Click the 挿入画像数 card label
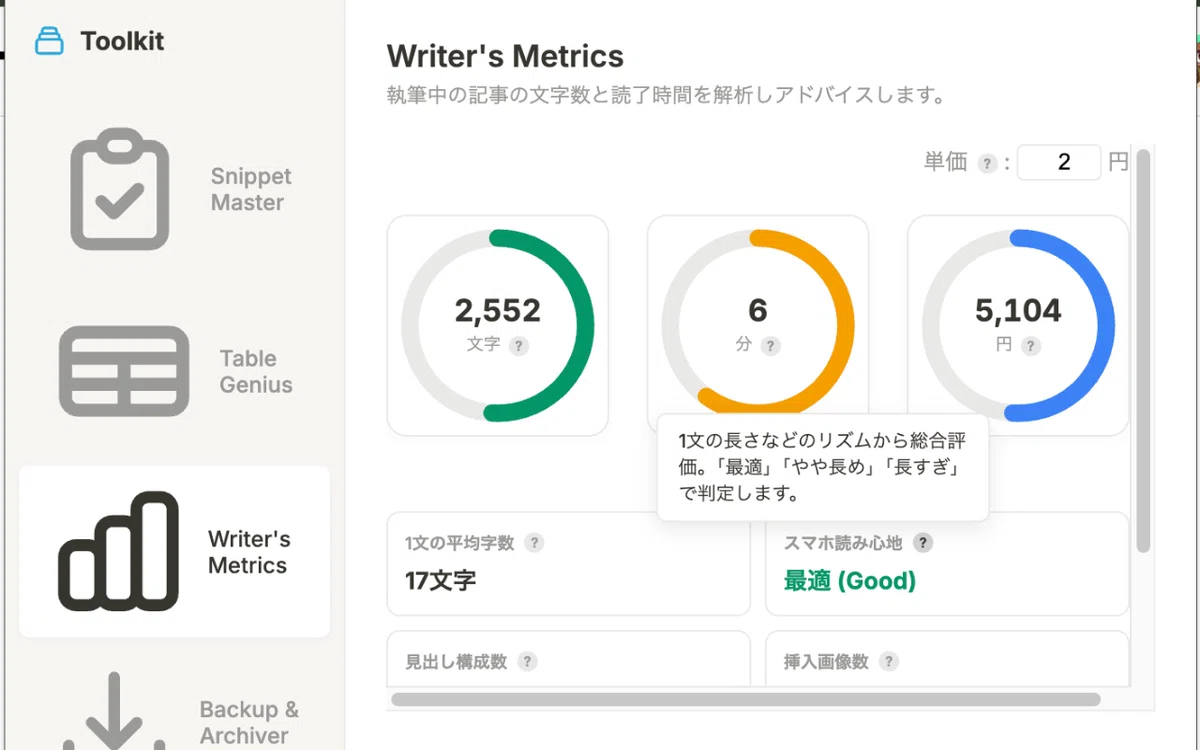Image resolution: width=1200 pixels, height=750 pixels. [826, 661]
